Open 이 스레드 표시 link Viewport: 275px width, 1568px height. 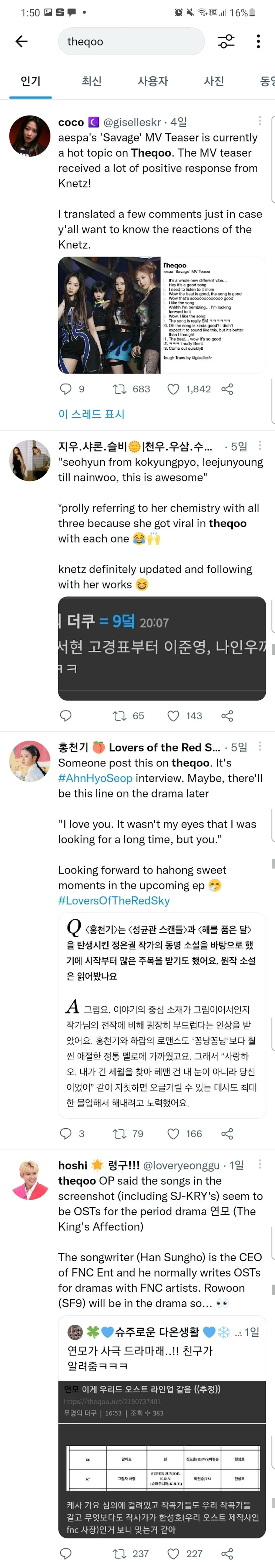pos(91,414)
